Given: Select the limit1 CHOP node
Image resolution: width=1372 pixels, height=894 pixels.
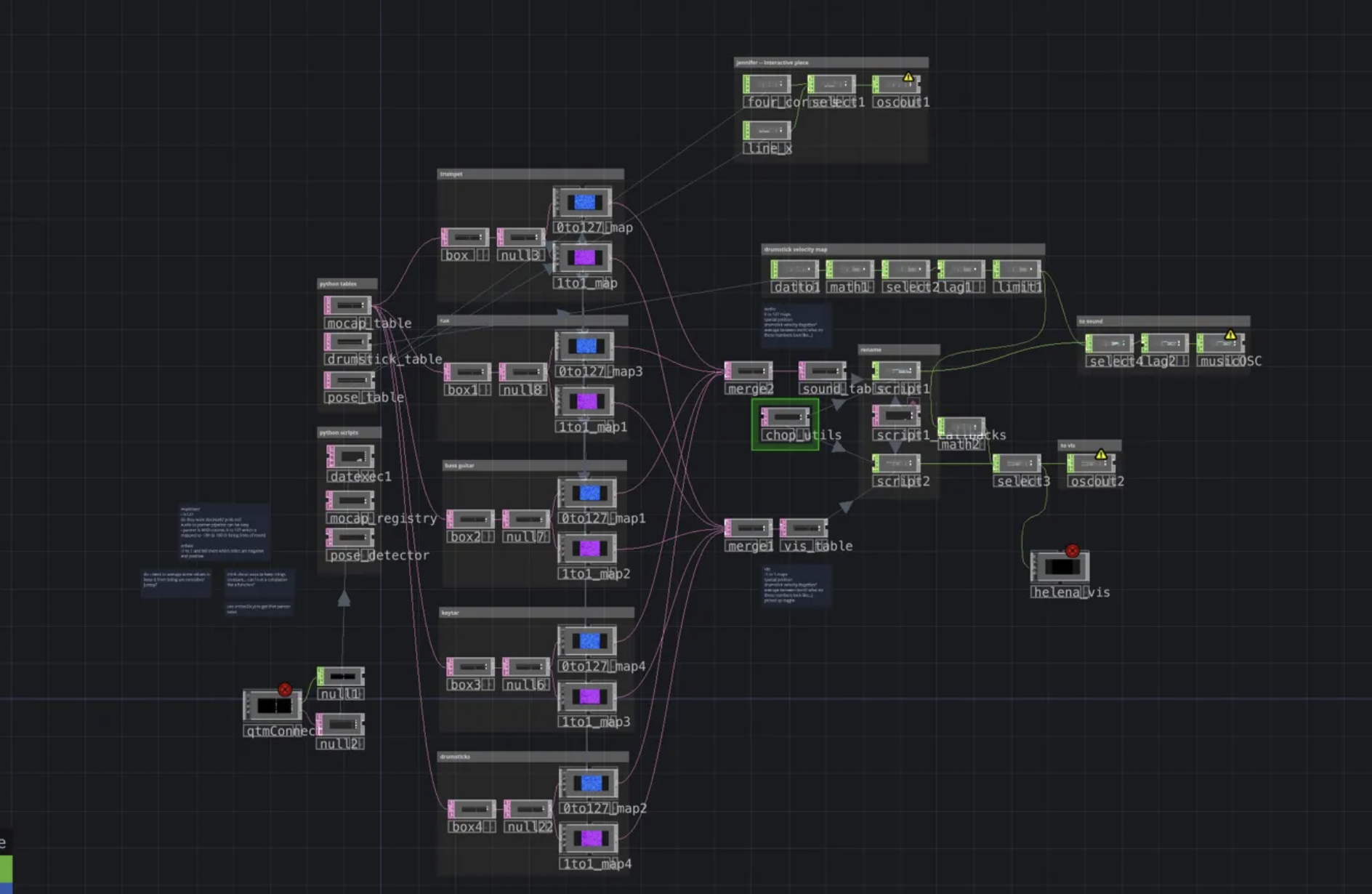Looking at the screenshot, I should tap(1017, 269).
